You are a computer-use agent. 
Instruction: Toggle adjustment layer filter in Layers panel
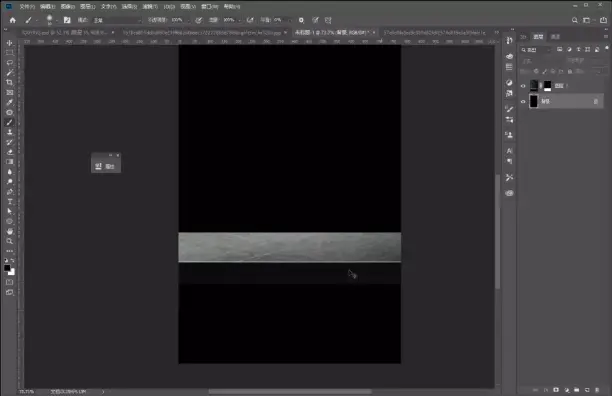tap(569, 50)
